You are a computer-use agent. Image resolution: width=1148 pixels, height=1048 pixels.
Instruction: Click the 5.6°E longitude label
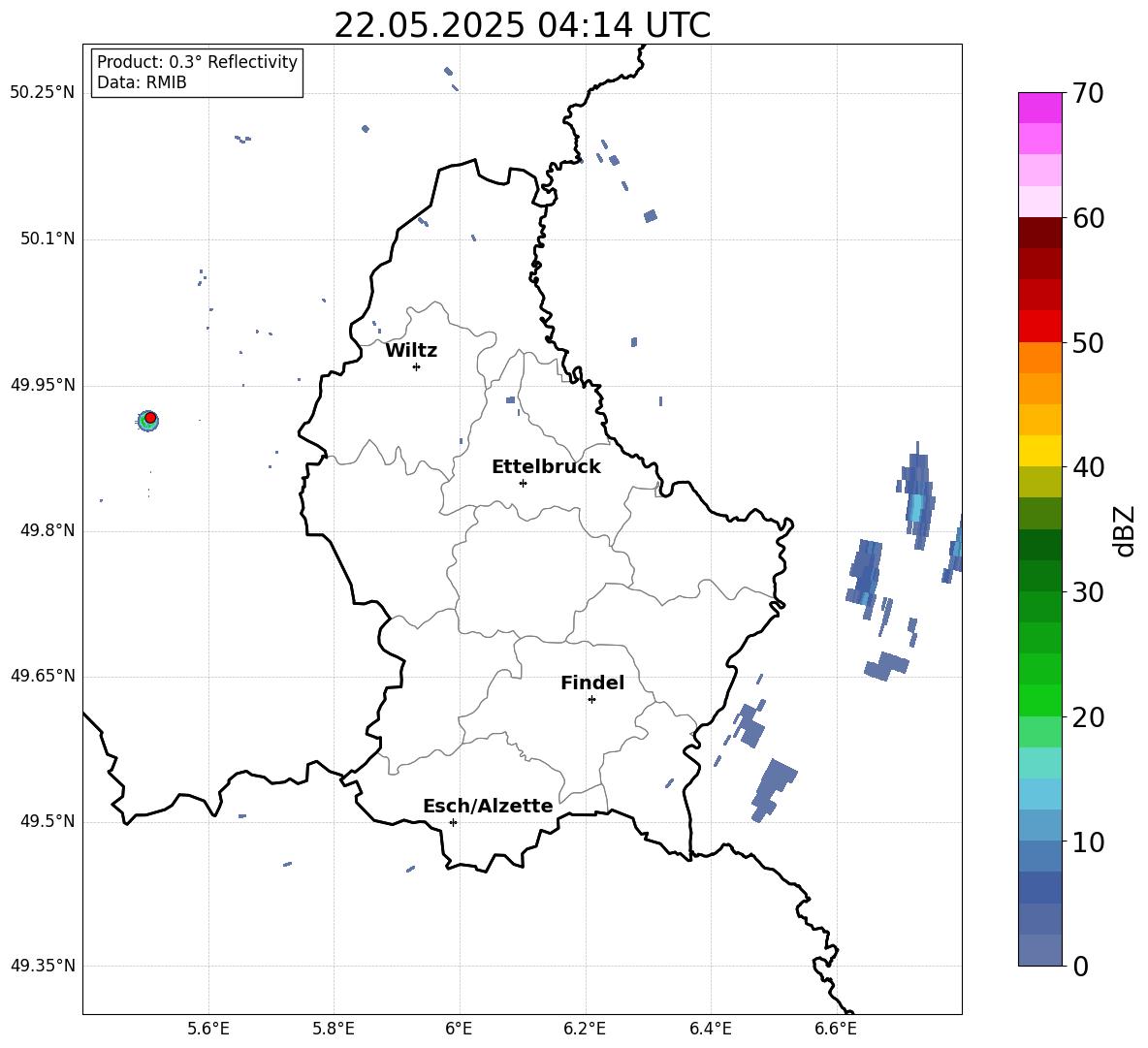coord(208,1029)
